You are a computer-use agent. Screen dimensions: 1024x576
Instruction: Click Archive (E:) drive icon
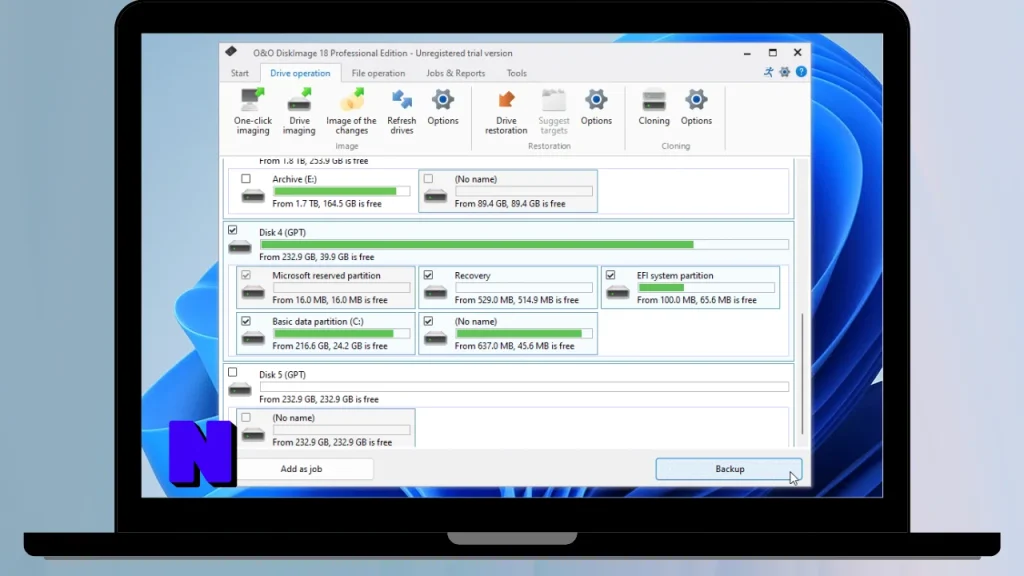pos(253,195)
